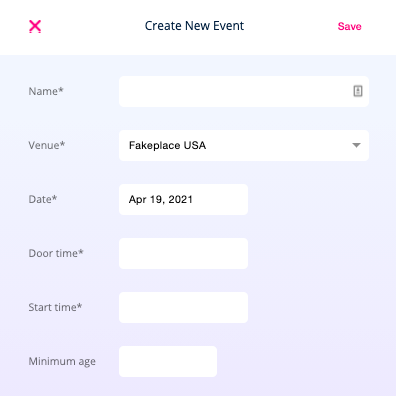The image size is (396, 396).
Task: Click the Fakeplace USA text
Action: click(x=167, y=145)
